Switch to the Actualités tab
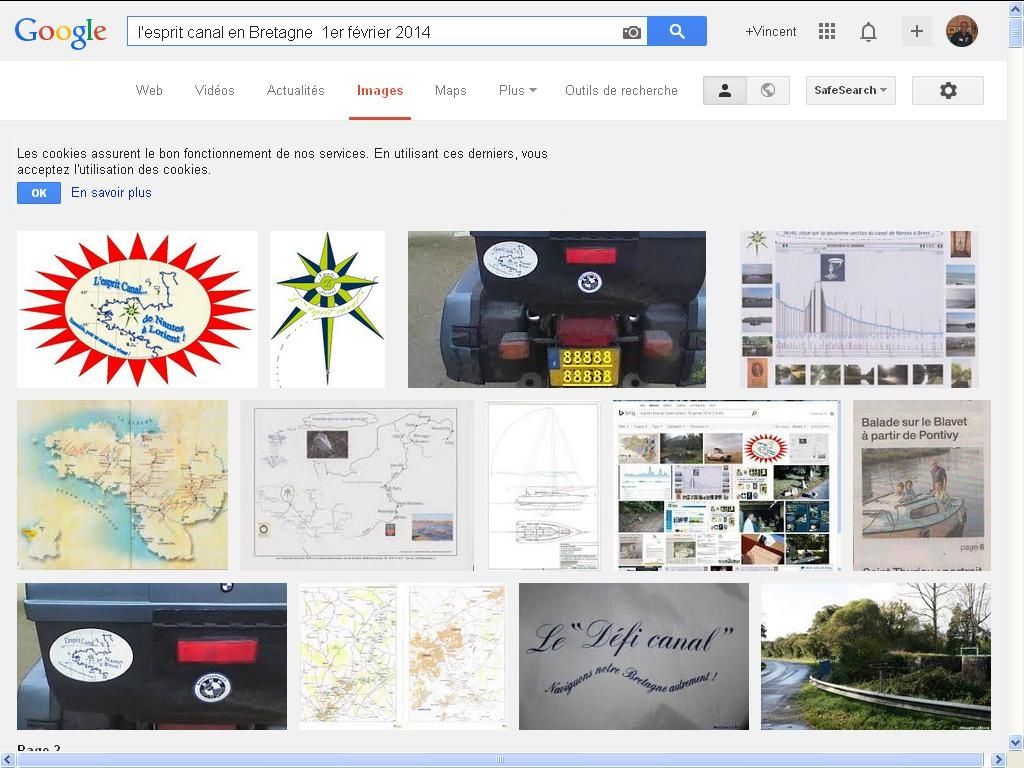Image resolution: width=1024 pixels, height=768 pixels. [x=295, y=90]
